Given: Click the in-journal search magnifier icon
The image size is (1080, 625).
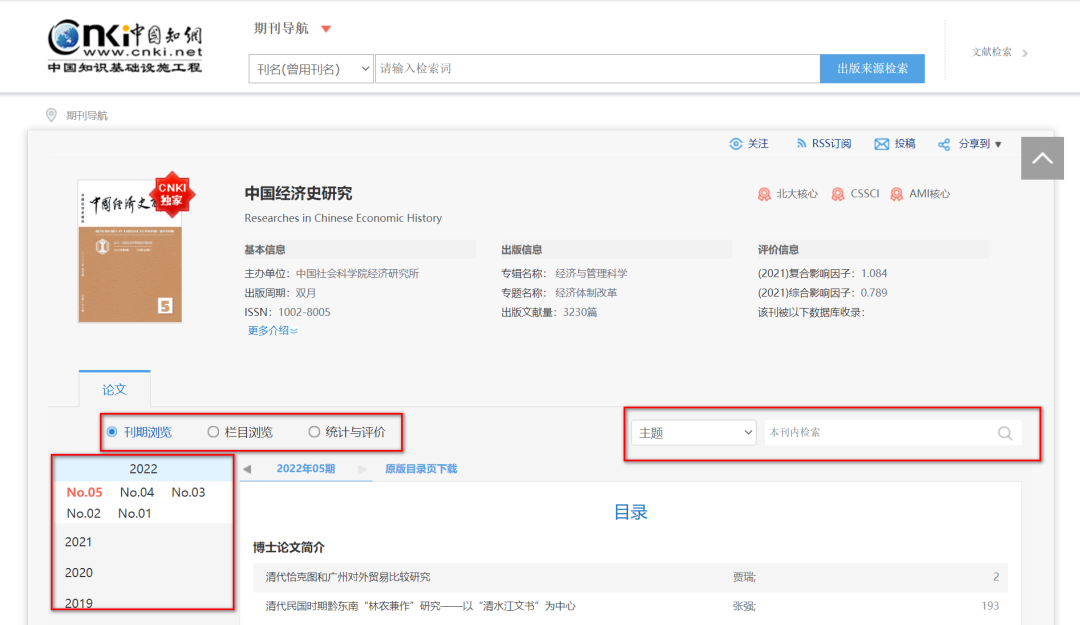Looking at the screenshot, I should (1005, 433).
